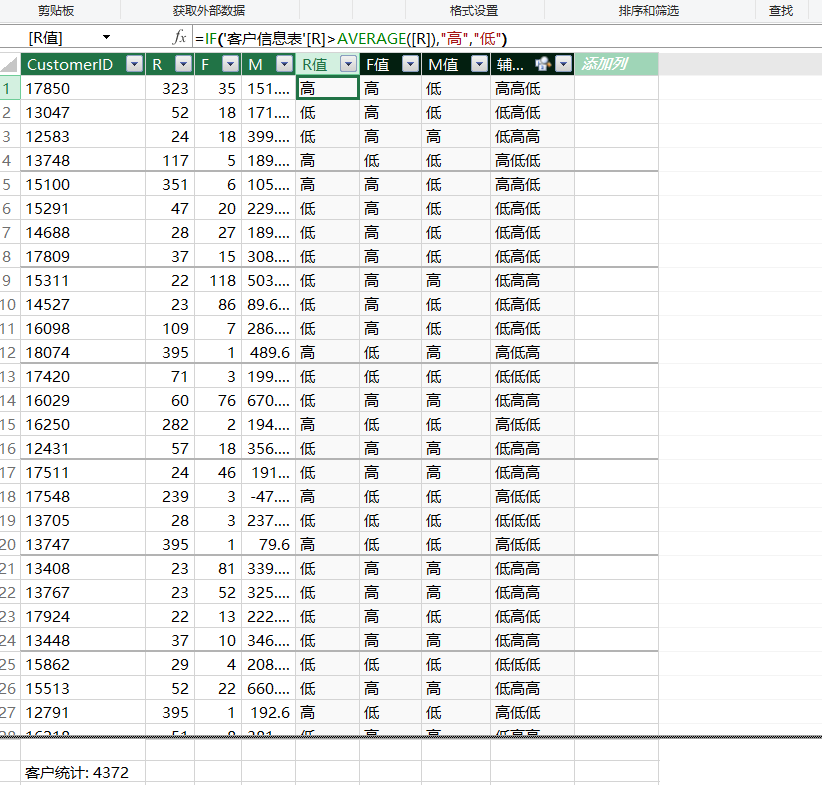Click the CustomerID cell 13047
Viewport: 822px width, 785px height.
coord(83,112)
